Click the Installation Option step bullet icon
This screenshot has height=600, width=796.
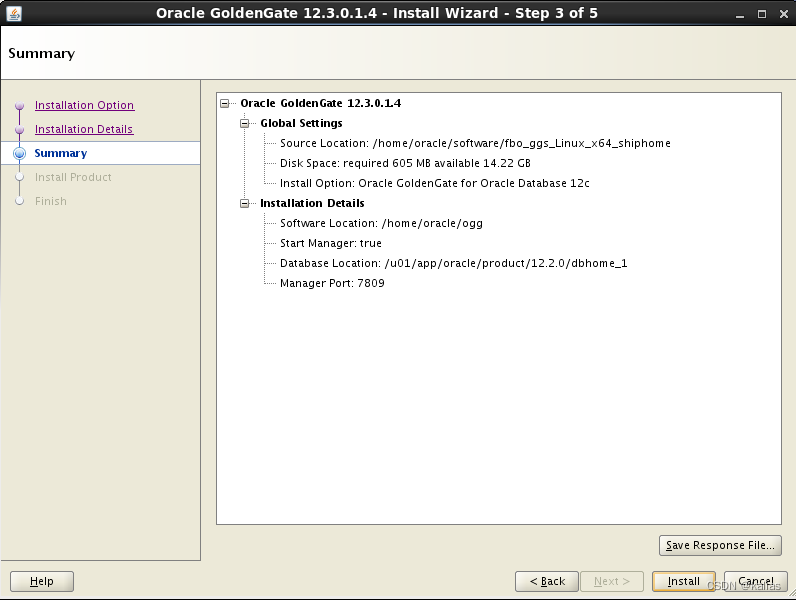20,106
